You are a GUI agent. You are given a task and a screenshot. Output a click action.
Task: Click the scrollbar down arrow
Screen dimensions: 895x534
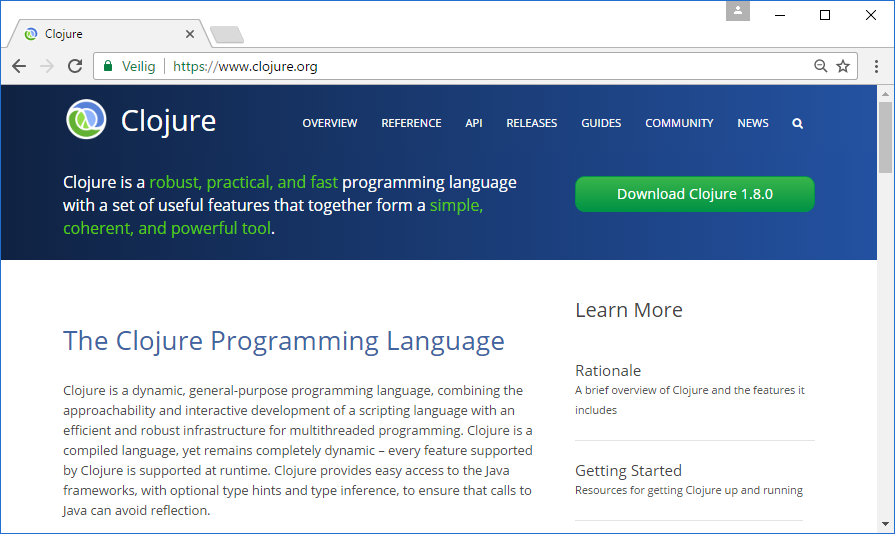pos(885,524)
